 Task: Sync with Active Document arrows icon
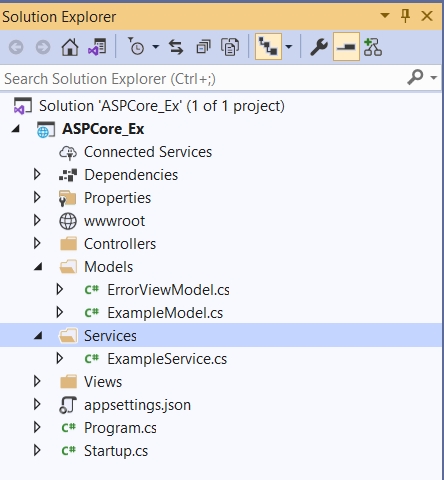pos(176,47)
